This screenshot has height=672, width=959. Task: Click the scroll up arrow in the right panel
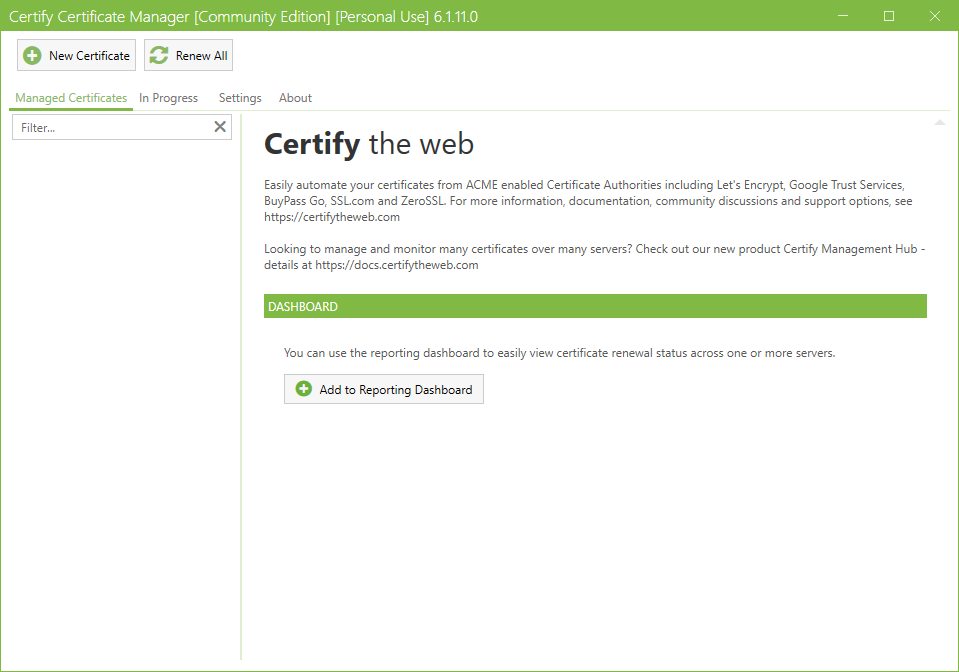940,123
